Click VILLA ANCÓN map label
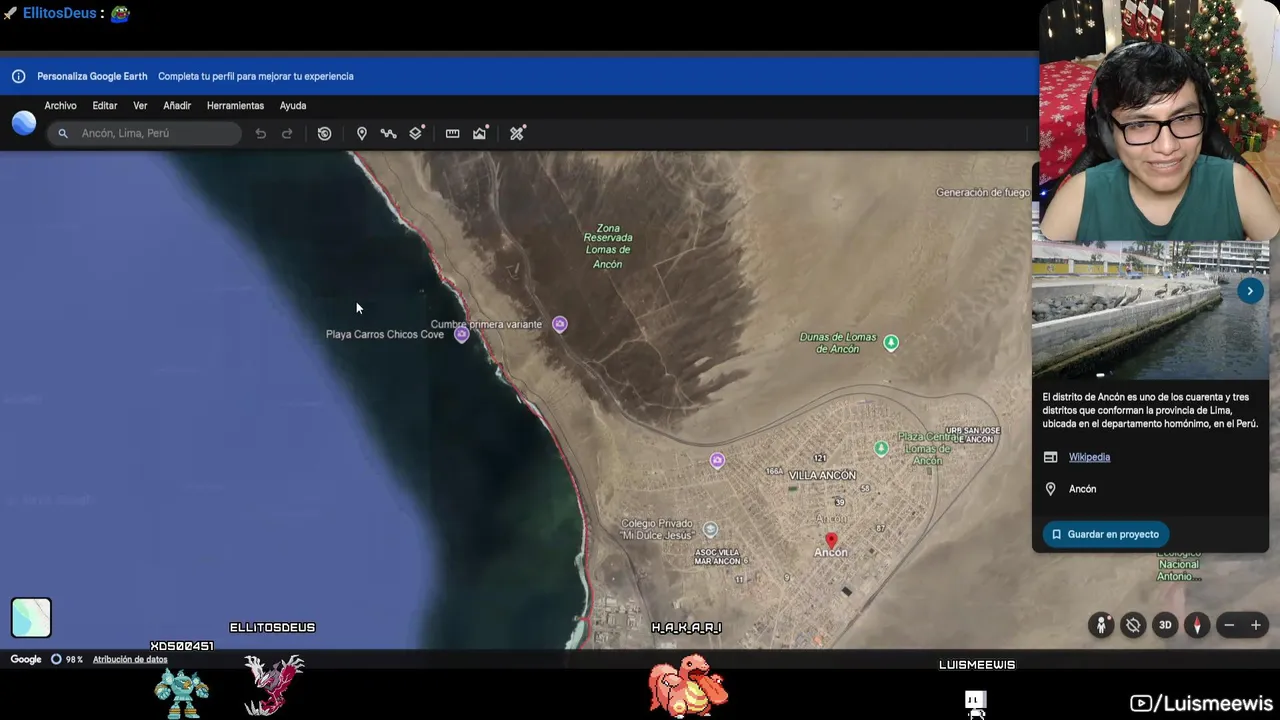The height and width of the screenshot is (720, 1280). tap(822, 475)
